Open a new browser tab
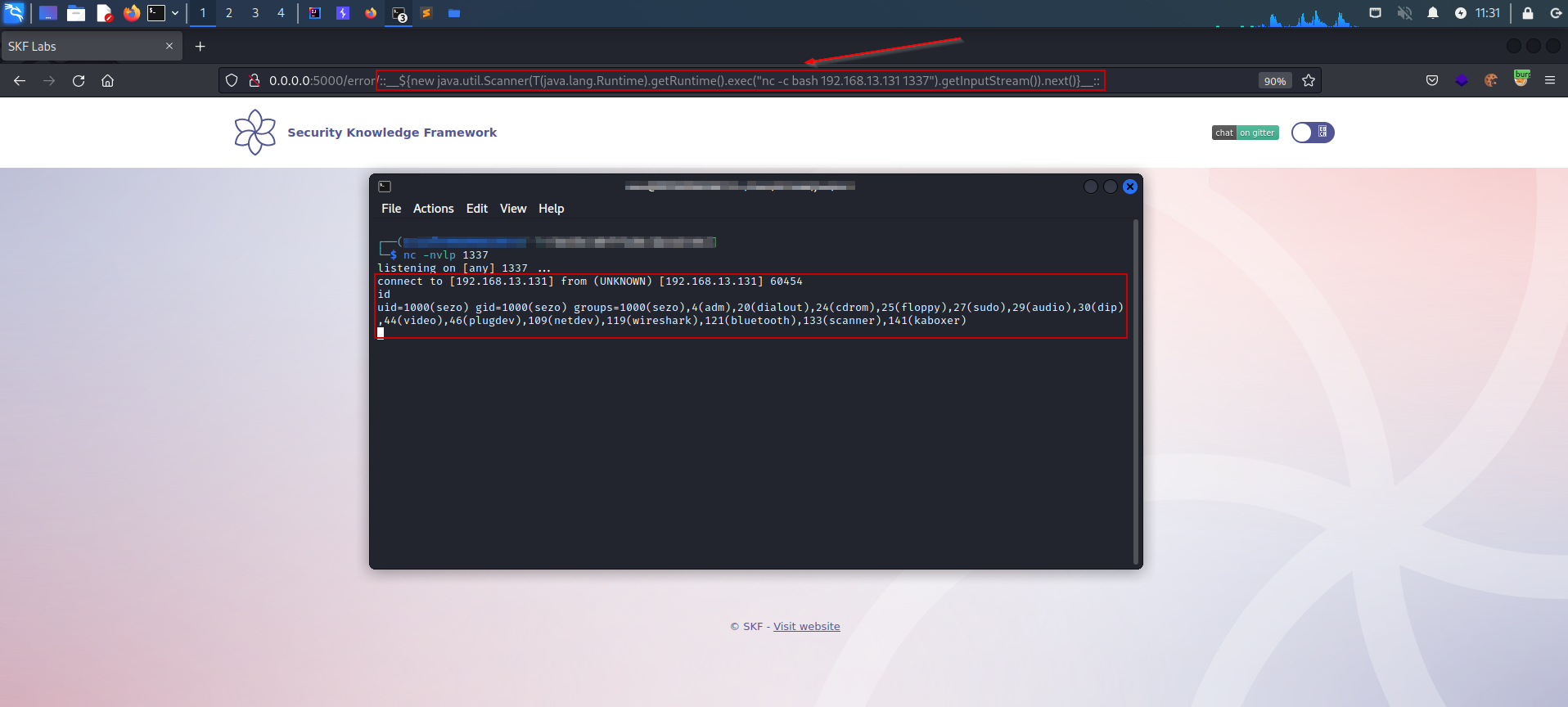 200,47
